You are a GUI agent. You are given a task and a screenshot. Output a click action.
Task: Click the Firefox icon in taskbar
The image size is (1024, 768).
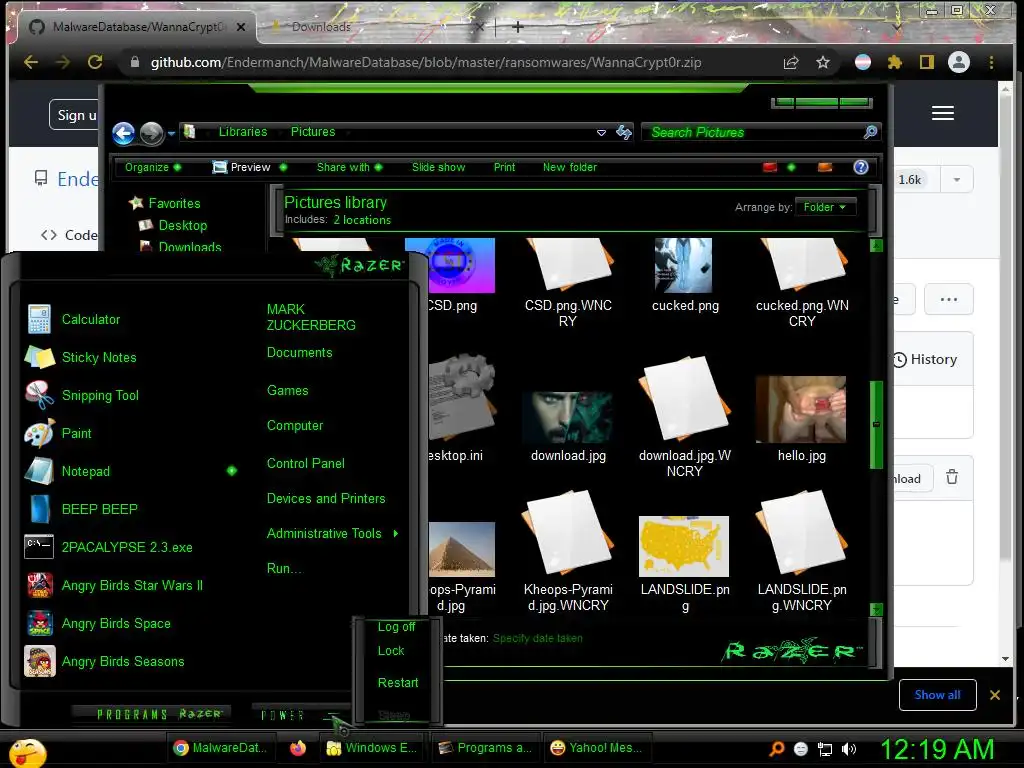coord(298,748)
